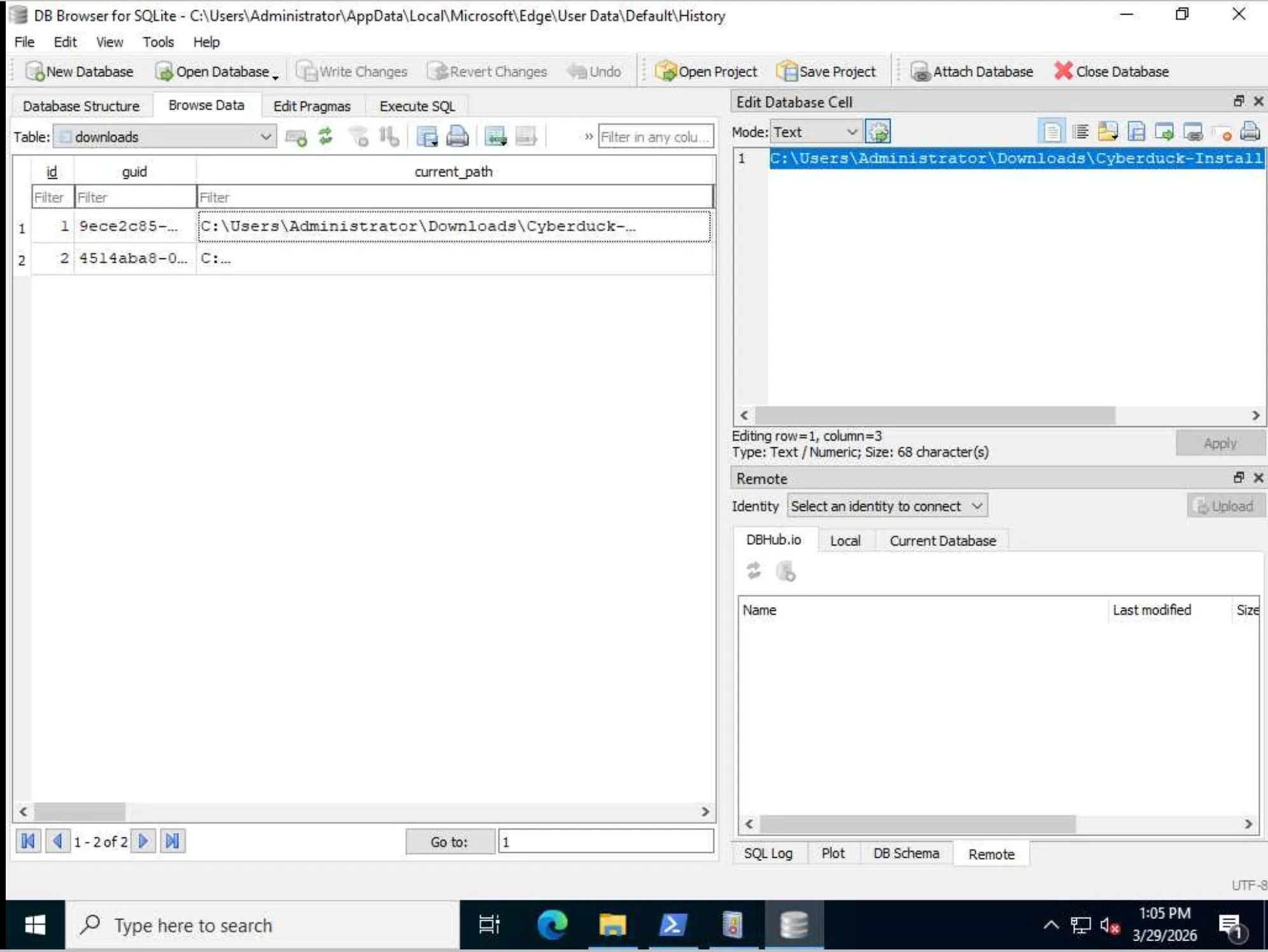Print cell content in Edit Database Cell
1268x952 pixels.
[x=1250, y=132]
